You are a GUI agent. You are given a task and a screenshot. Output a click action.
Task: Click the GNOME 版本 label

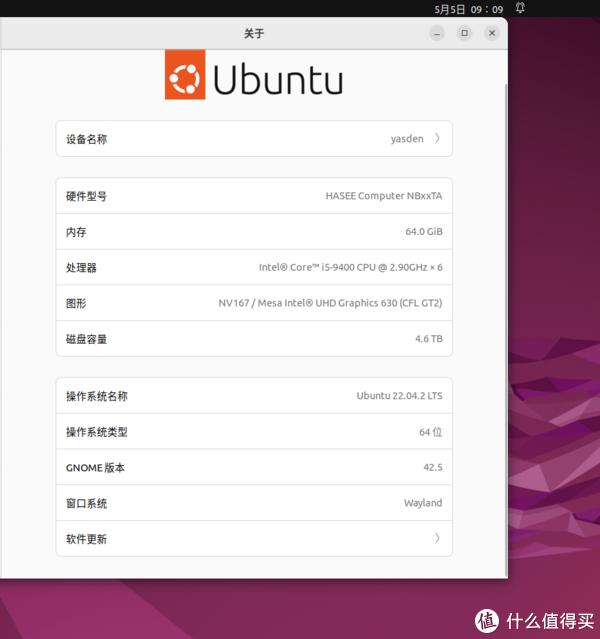95,468
